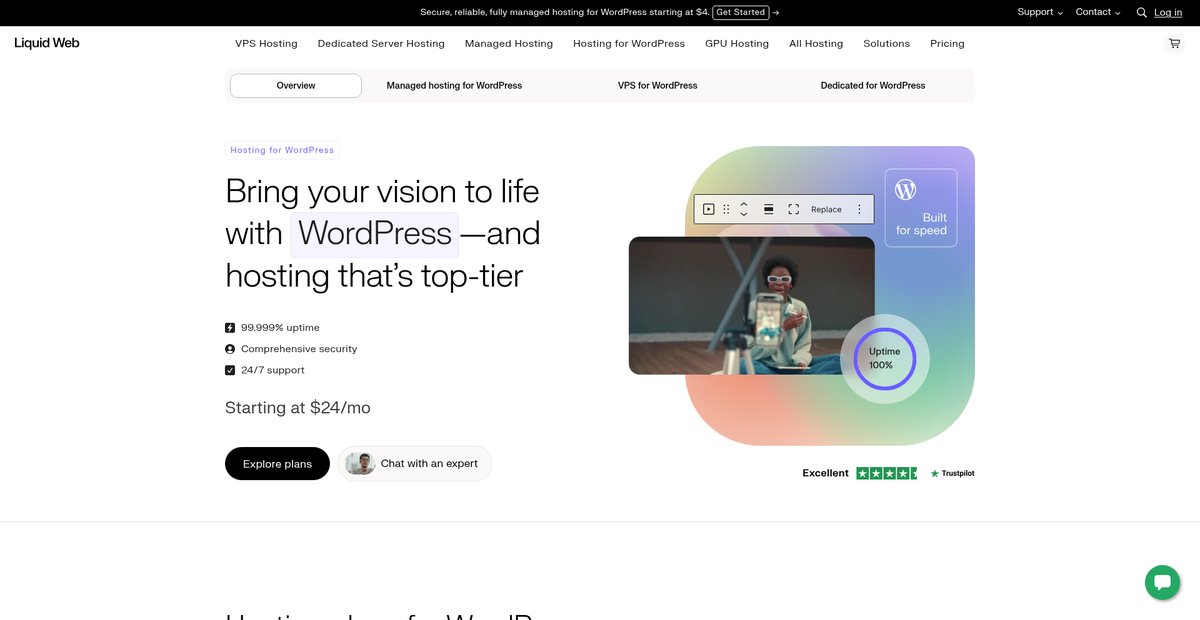Click the icon beside Comprehensive security
Viewport: 1200px width, 620px height.
tap(230, 349)
